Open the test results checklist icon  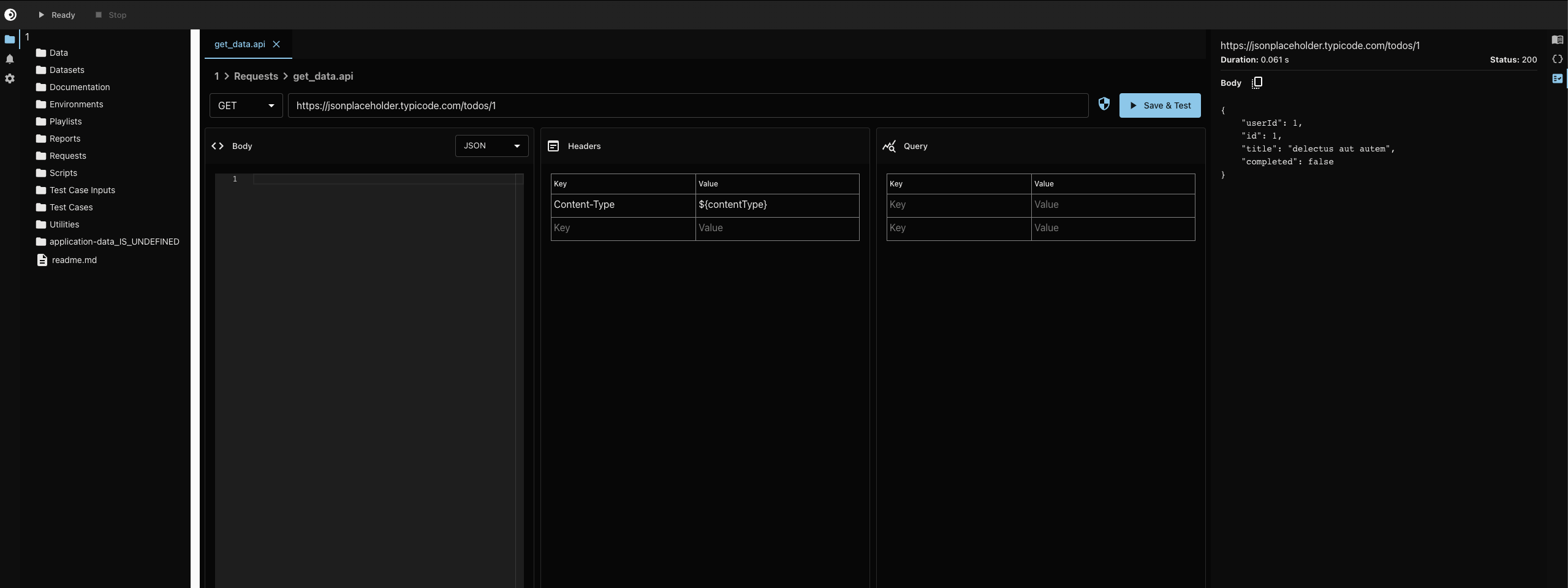tap(1558, 78)
